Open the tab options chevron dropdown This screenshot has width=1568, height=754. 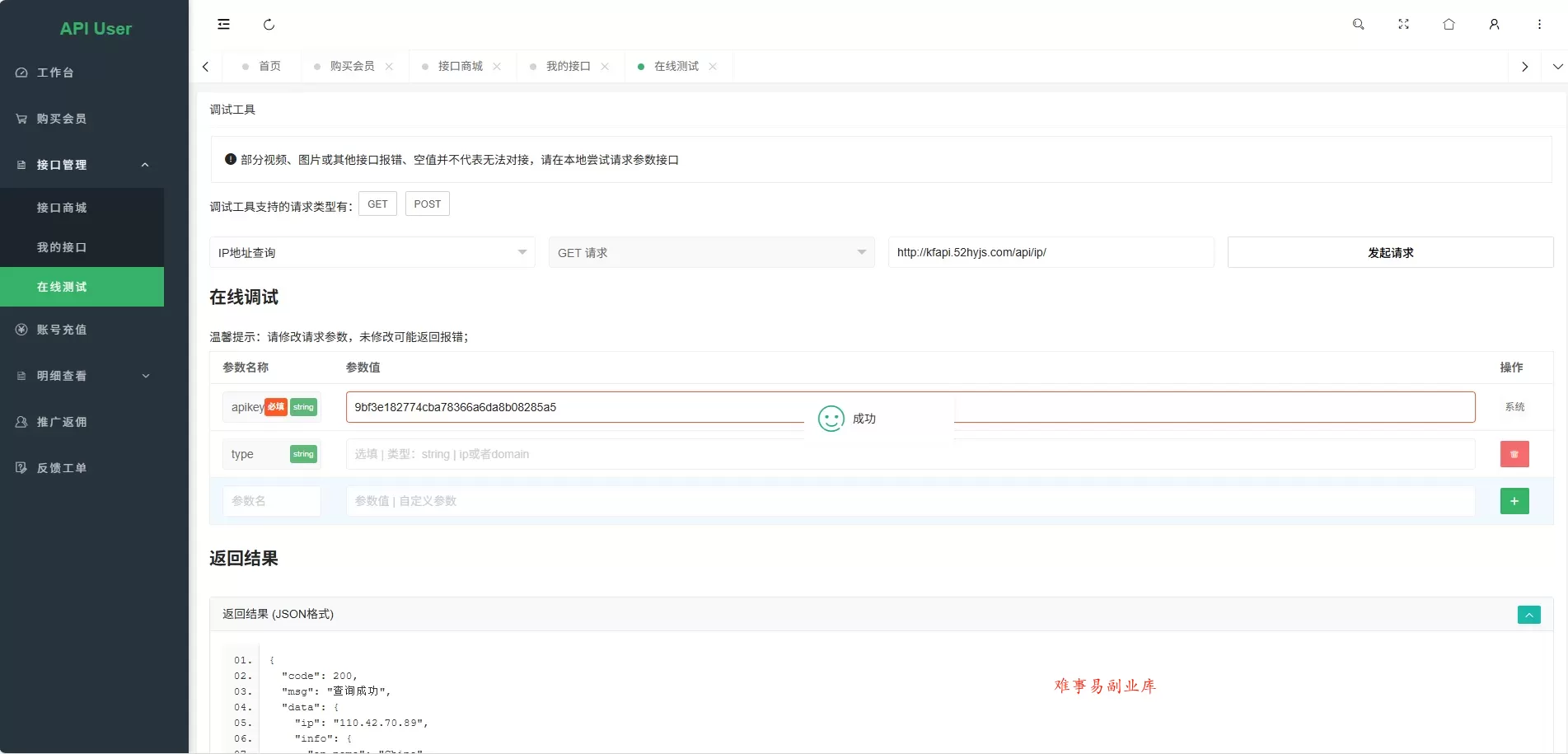coord(1557,67)
